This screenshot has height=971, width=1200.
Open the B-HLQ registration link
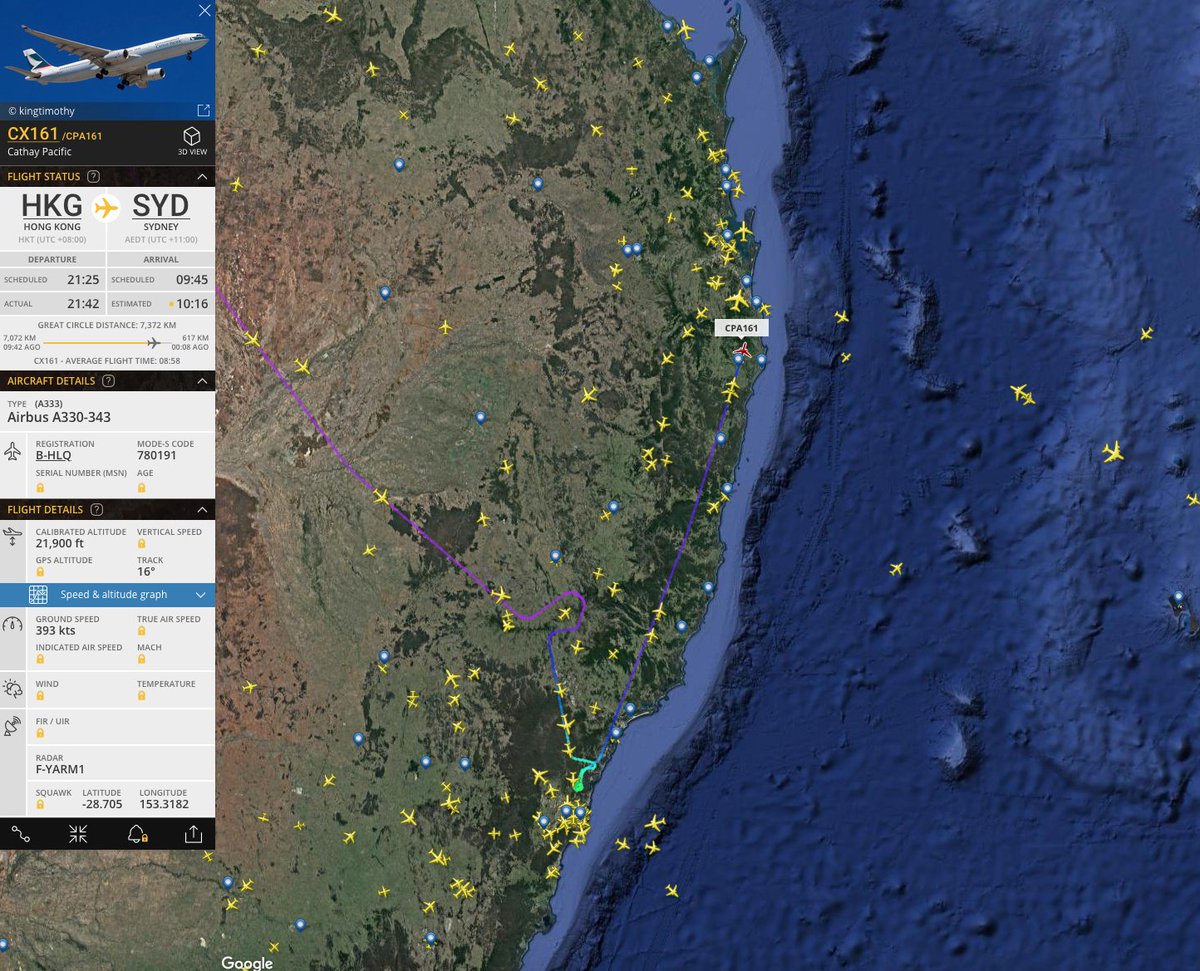53,456
